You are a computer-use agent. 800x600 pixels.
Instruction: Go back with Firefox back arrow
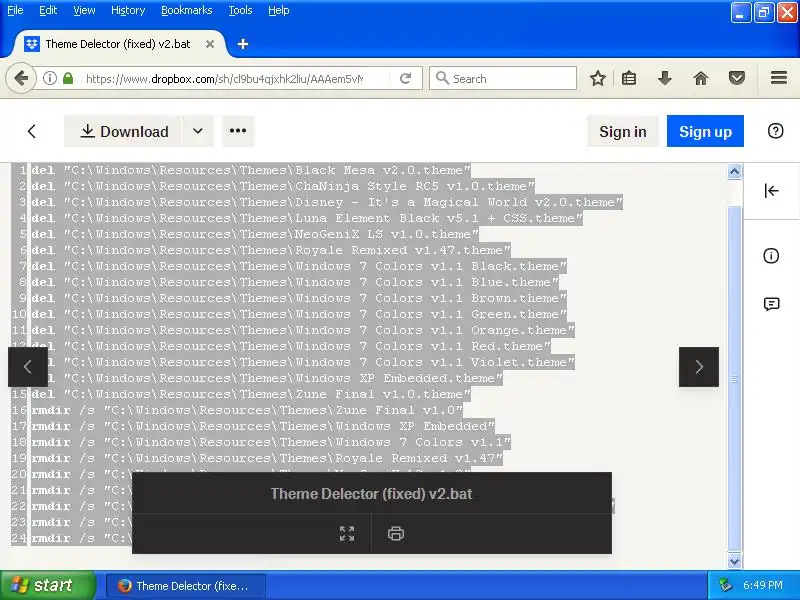(x=21, y=79)
